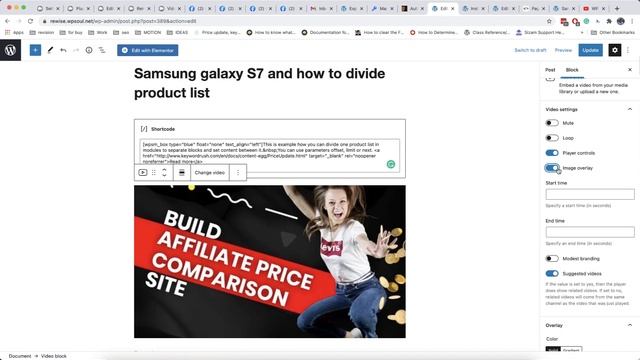Open video block more options menu
This screenshot has width=640, height=360.
pos(238,173)
